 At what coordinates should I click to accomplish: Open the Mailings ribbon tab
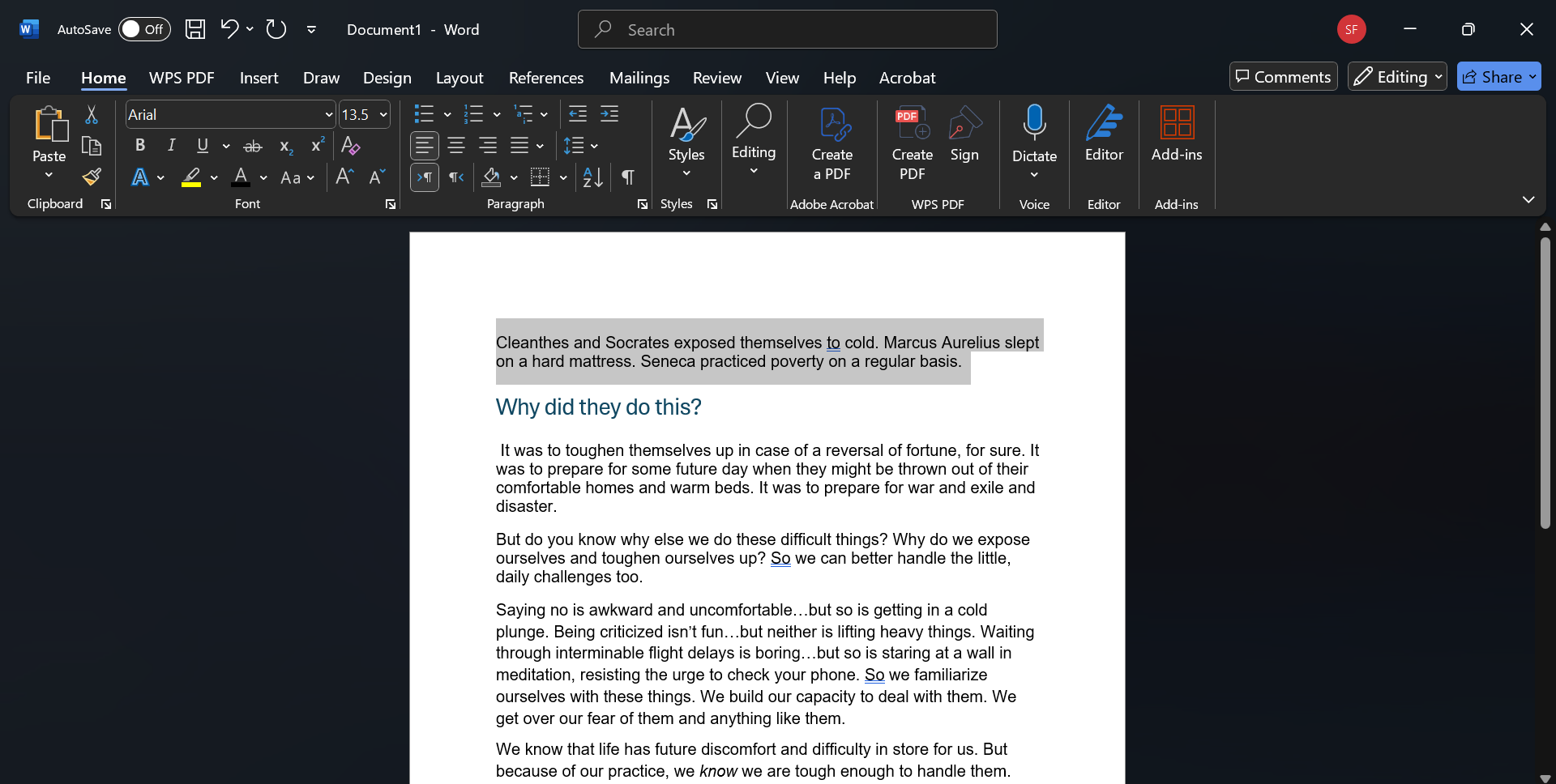pos(639,78)
